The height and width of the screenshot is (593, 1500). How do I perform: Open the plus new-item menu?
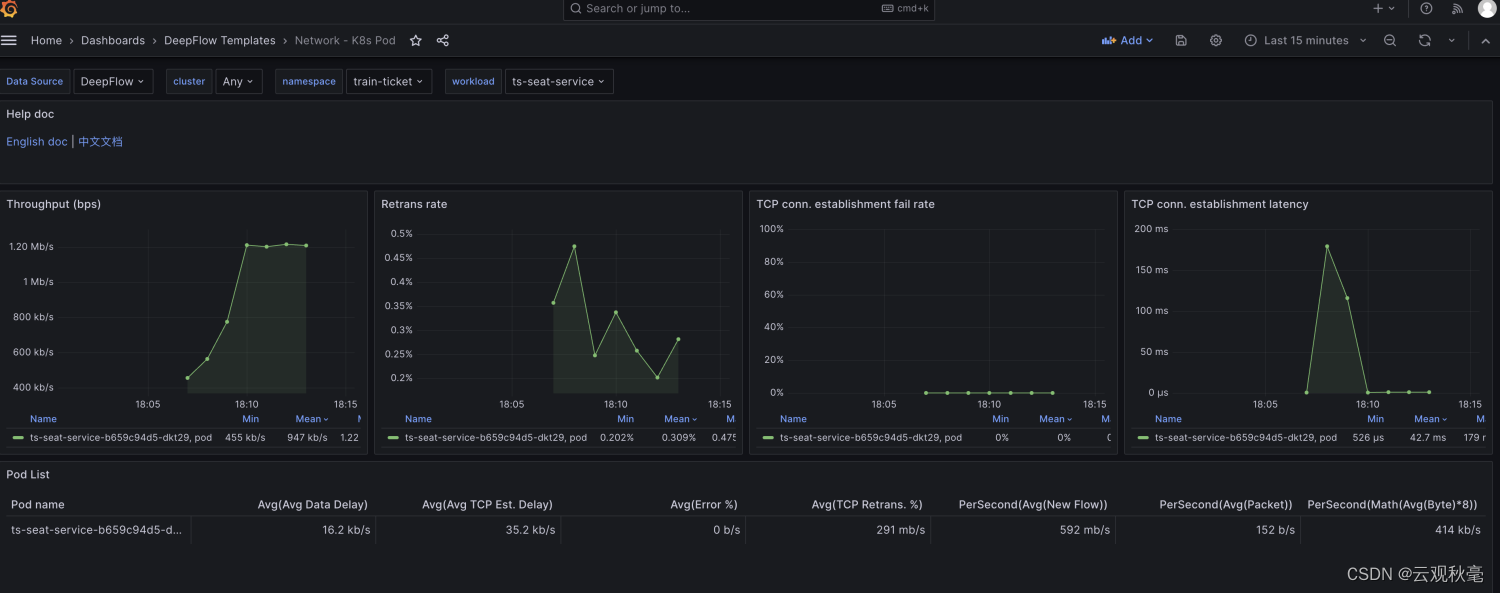point(1383,9)
